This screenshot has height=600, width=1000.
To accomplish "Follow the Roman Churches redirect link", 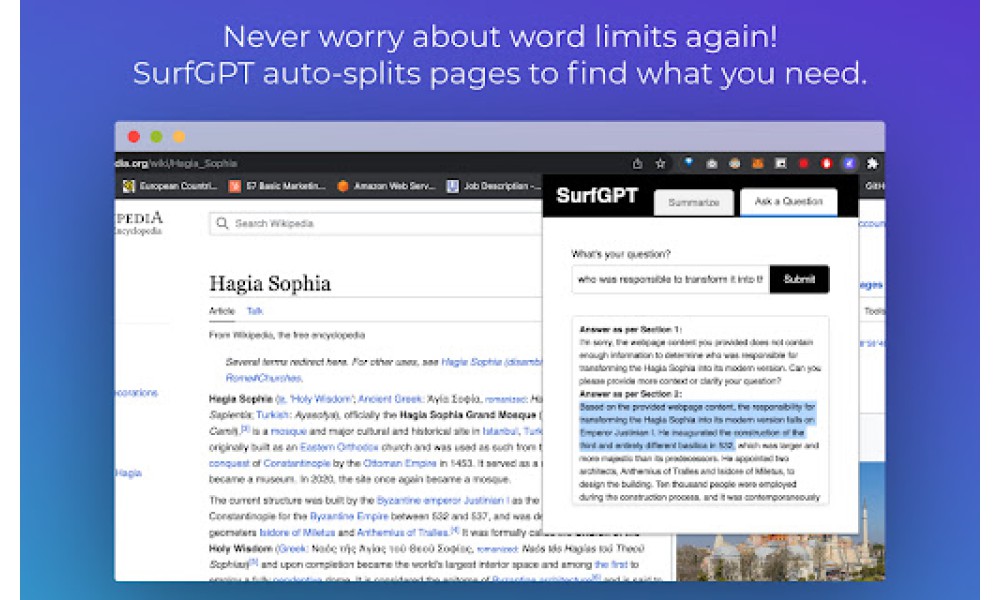I will [x=263, y=378].
